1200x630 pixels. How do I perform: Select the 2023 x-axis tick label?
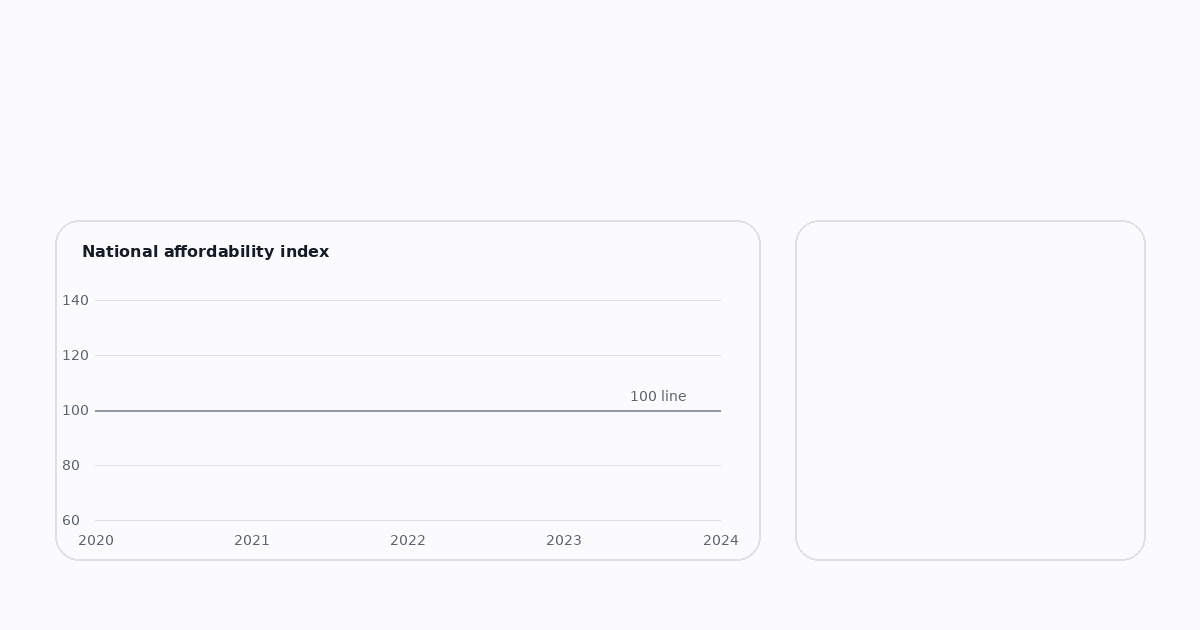[564, 540]
